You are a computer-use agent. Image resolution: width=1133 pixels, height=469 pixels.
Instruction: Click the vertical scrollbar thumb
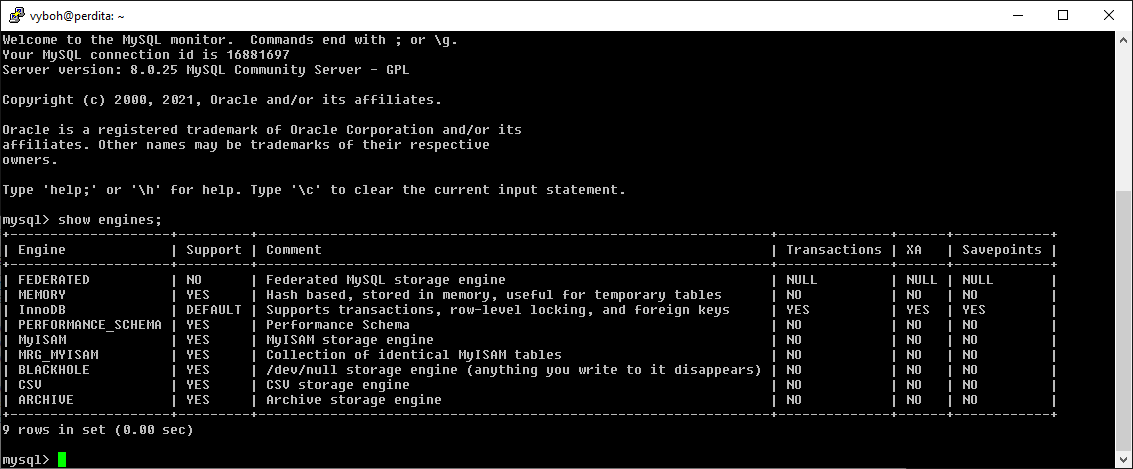coord(1124,321)
